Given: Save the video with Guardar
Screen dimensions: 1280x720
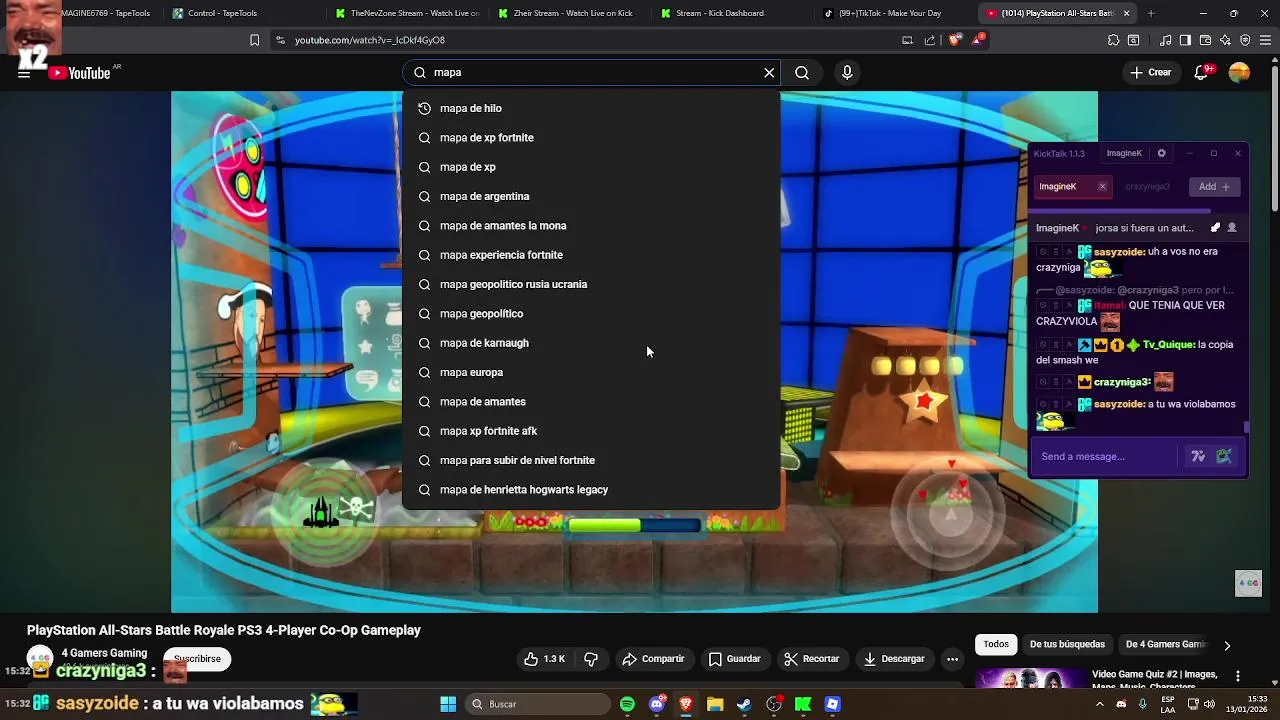Looking at the screenshot, I should click(x=735, y=659).
